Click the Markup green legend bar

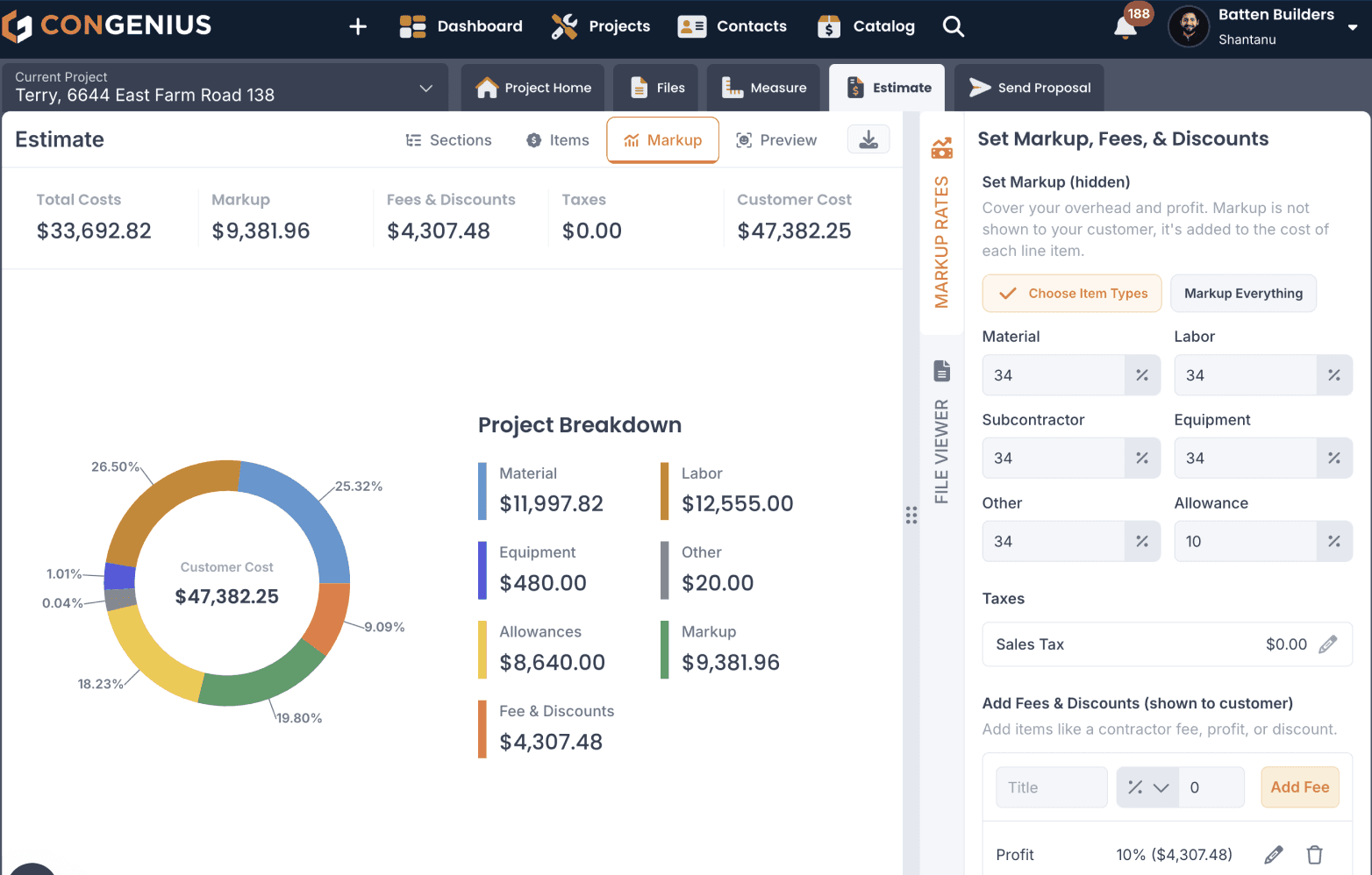665,650
